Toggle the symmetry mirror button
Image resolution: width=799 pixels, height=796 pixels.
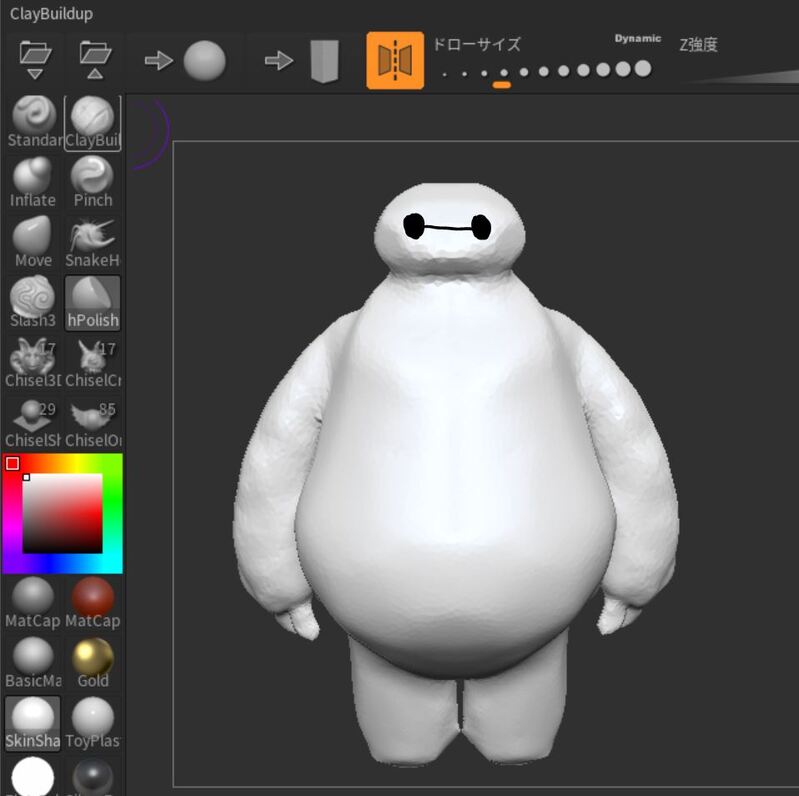point(395,60)
